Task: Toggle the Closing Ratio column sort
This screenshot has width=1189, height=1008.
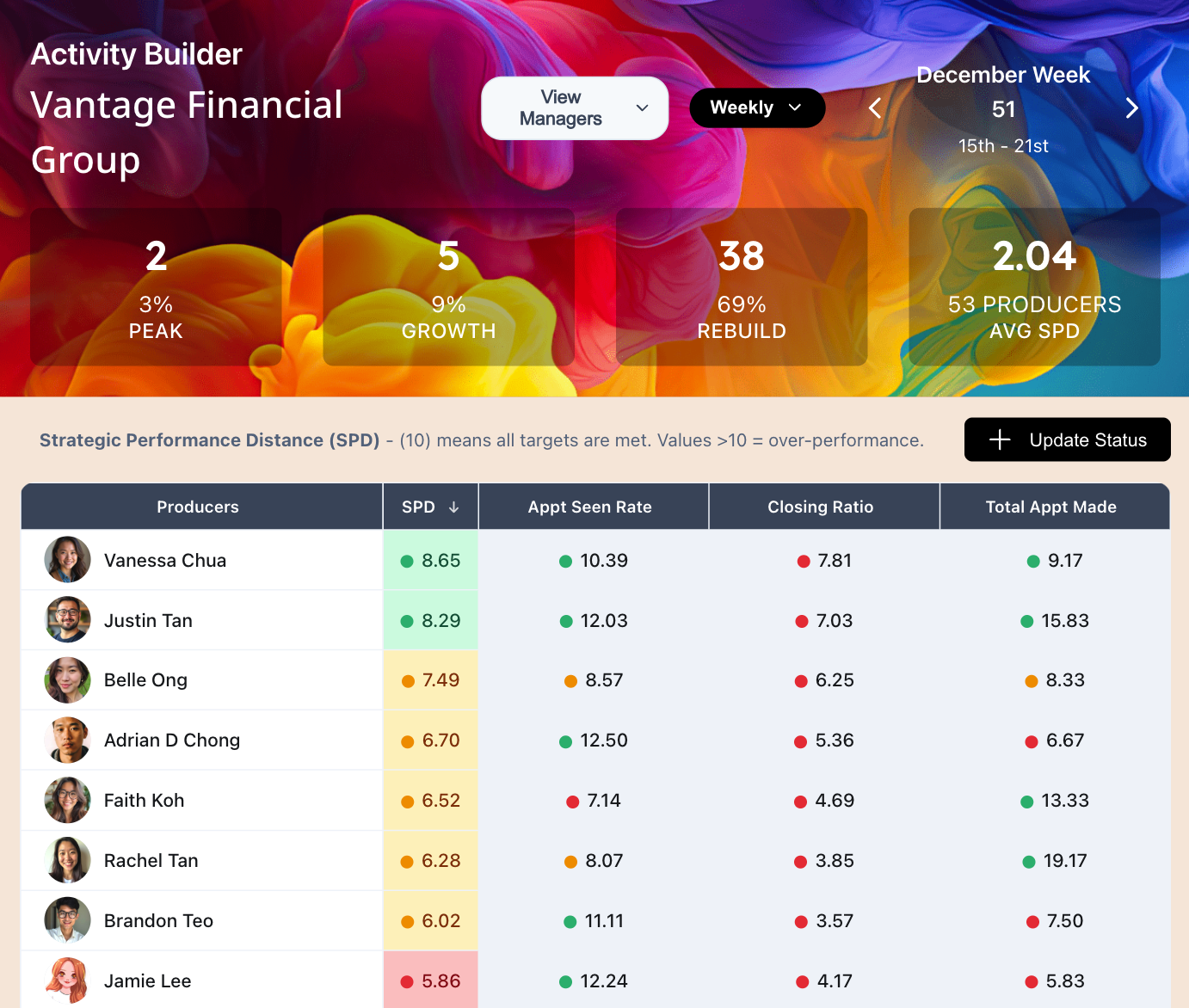Action: [822, 507]
